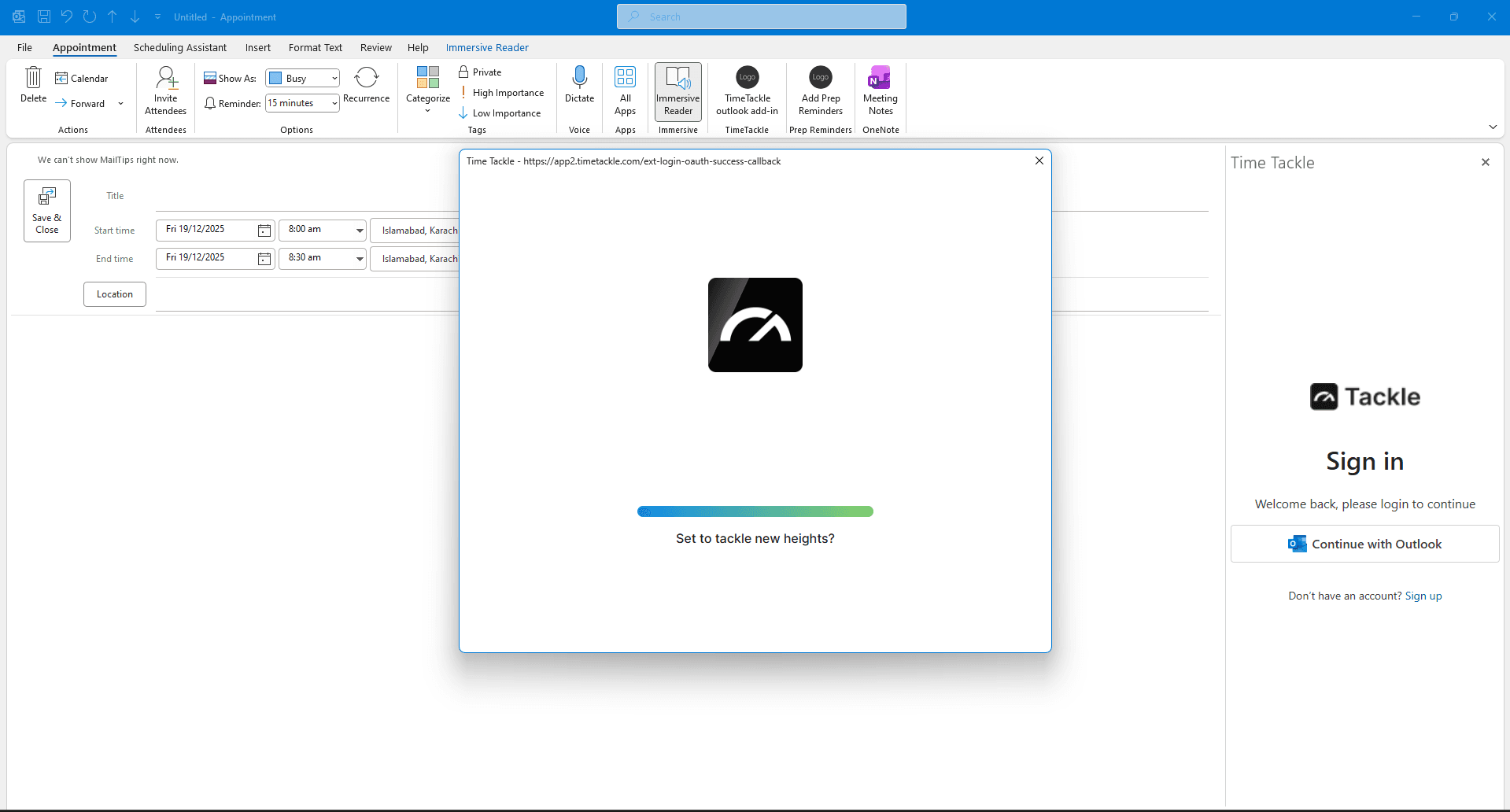Open the Help tab
The width and height of the screenshot is (1510, 812).
point(418,47)
